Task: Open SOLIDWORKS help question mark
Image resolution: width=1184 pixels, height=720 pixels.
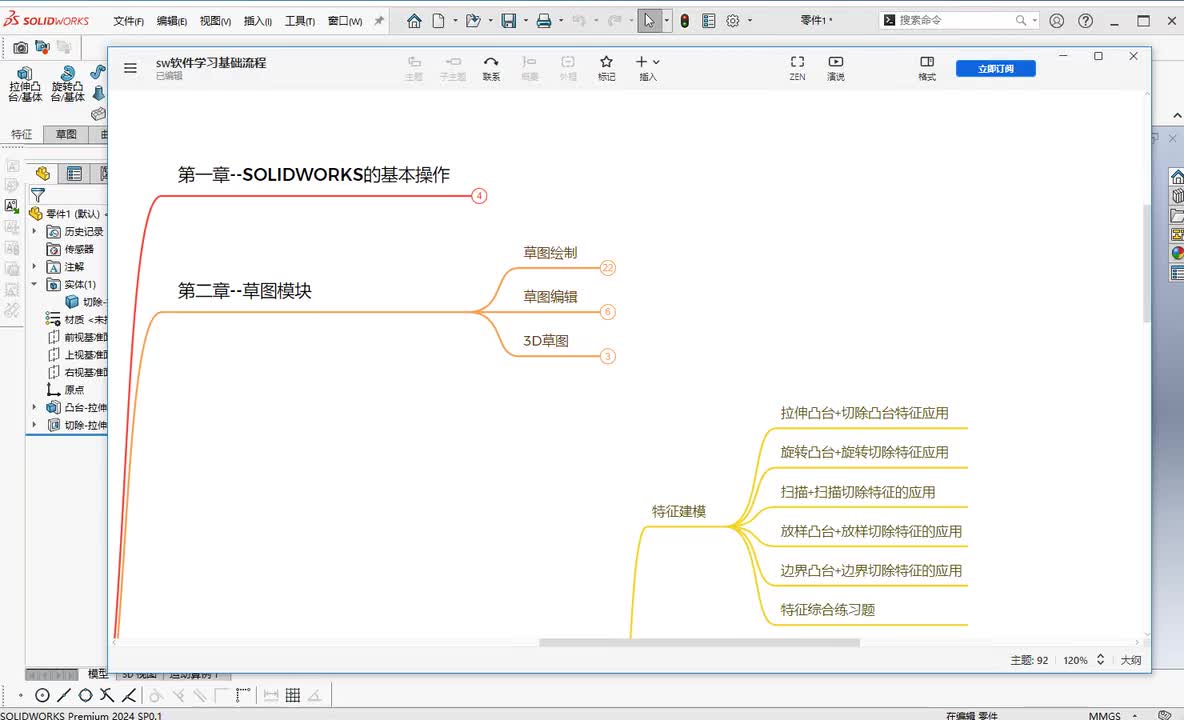Action: 1085,20
